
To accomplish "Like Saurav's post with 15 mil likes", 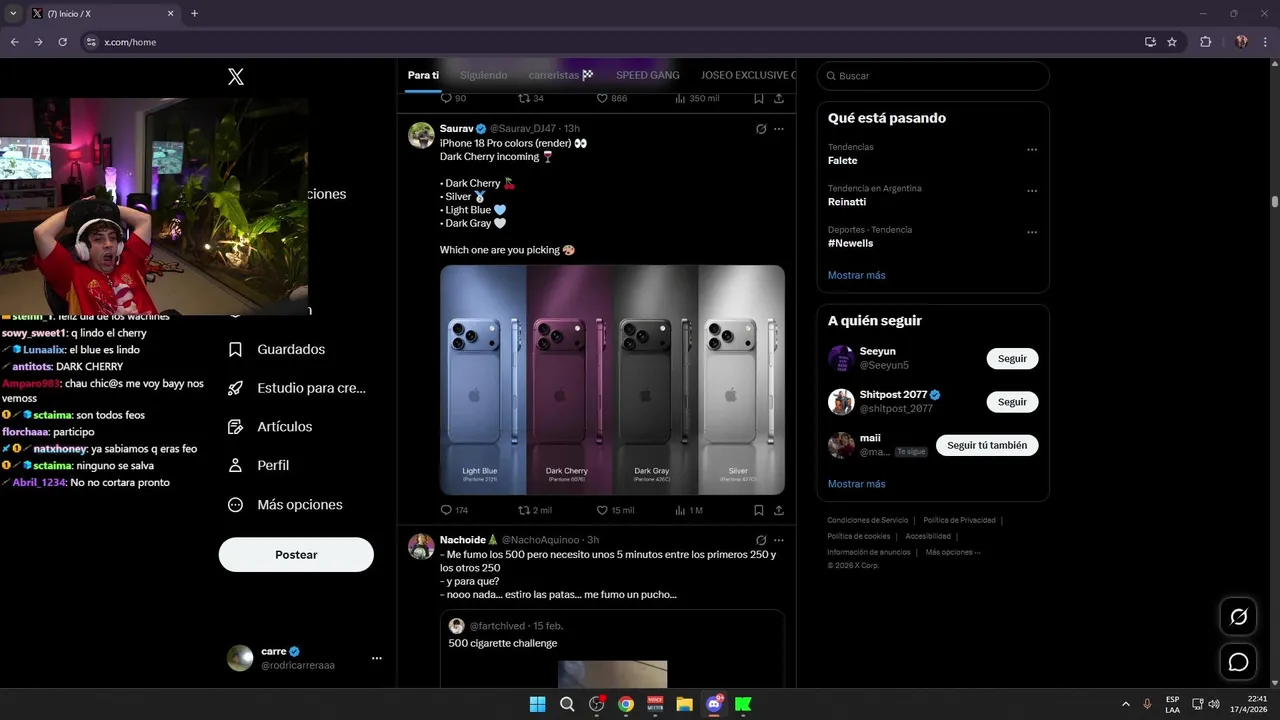I will coord(615,510).
